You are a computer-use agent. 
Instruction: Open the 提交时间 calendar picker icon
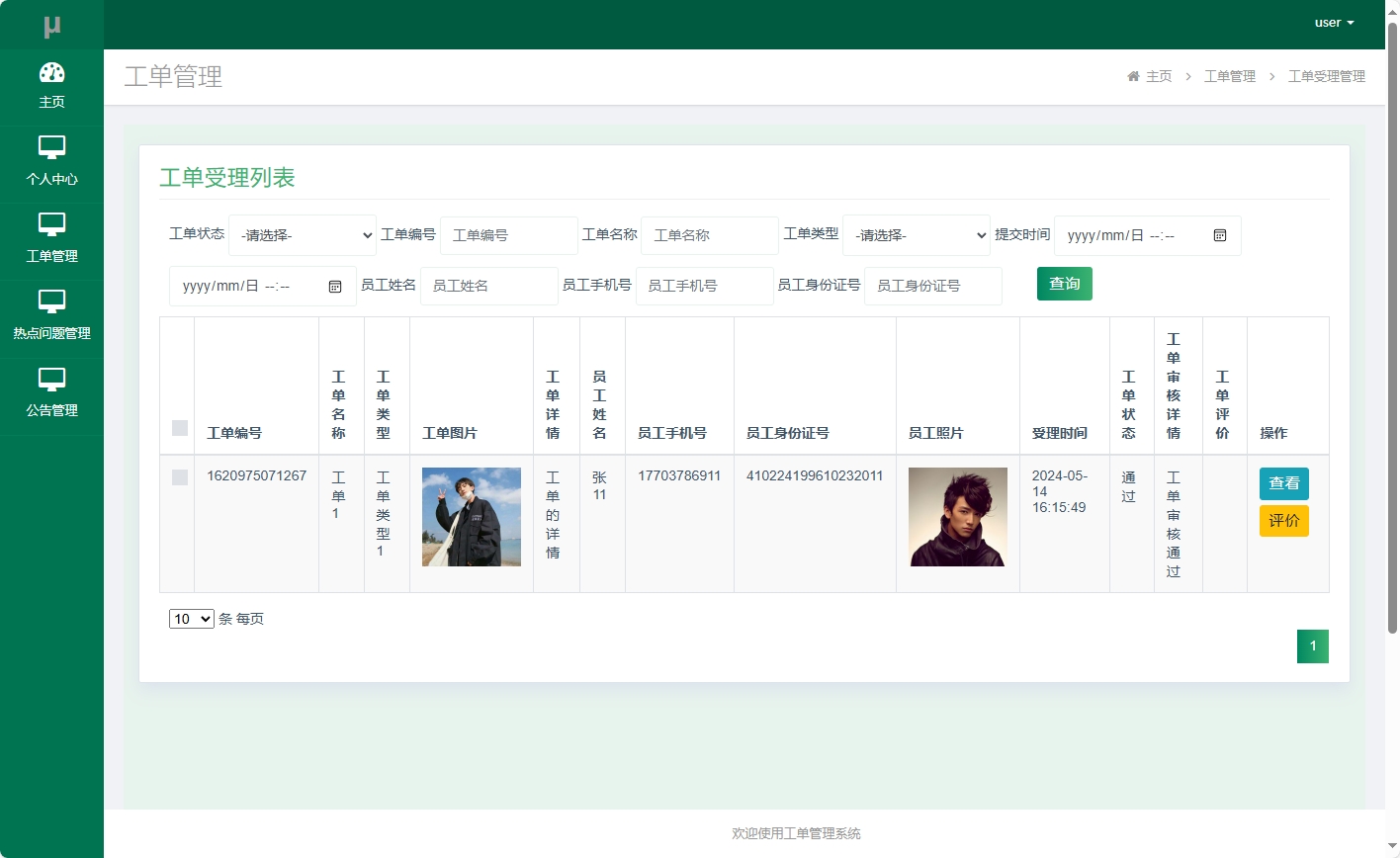1220,235
